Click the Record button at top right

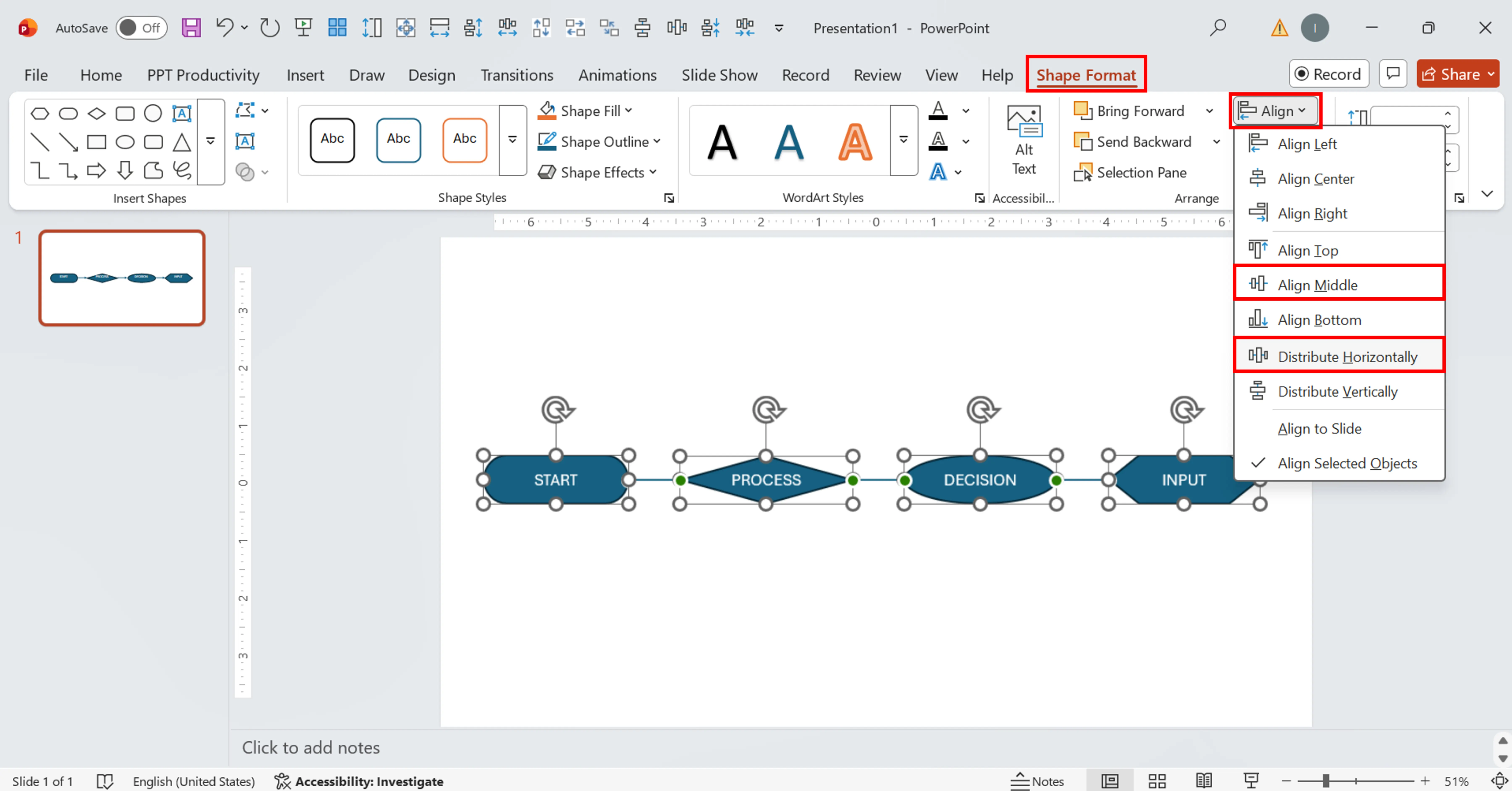(1329, 74)
